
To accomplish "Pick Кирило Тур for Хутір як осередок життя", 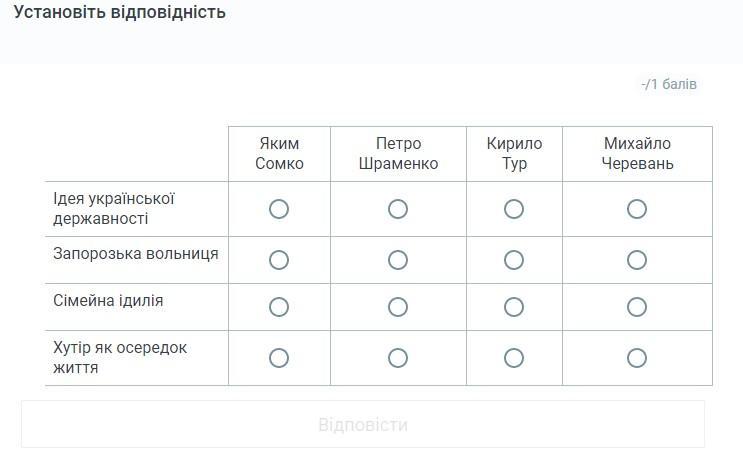I will click(x=514, y=358).
